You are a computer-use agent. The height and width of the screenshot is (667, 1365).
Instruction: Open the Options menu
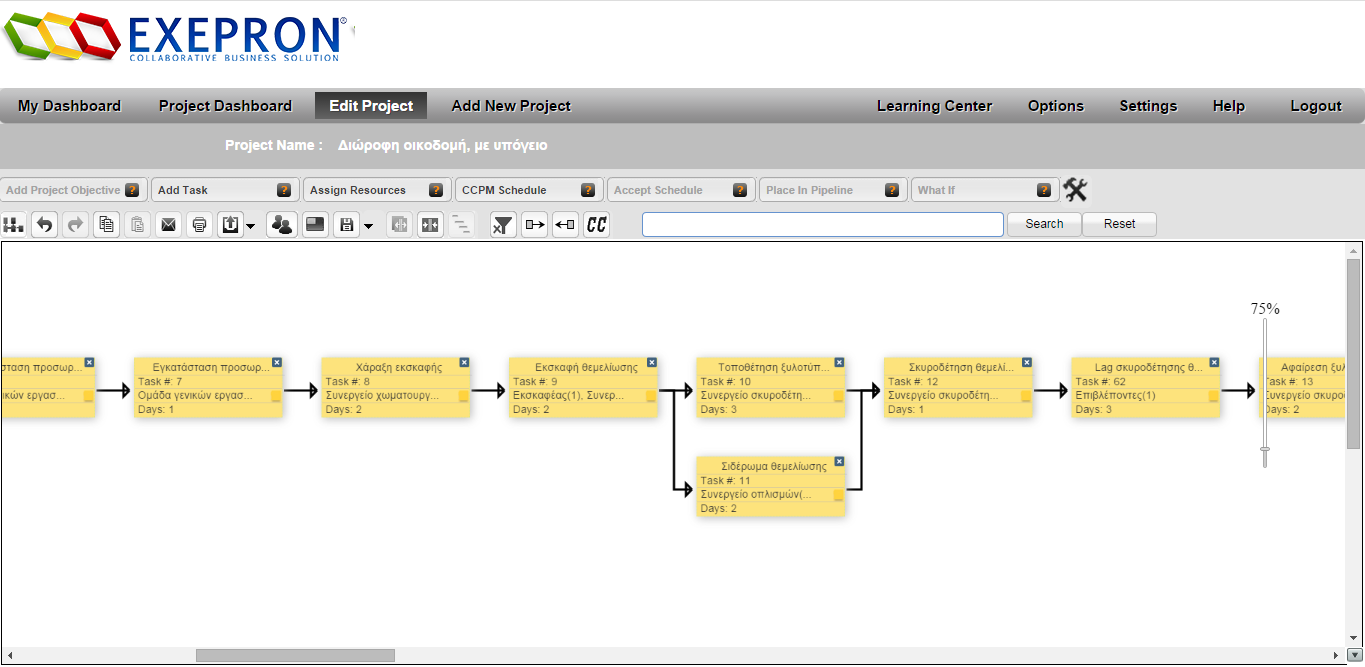pyautogui.click(x=1056, y=106)
